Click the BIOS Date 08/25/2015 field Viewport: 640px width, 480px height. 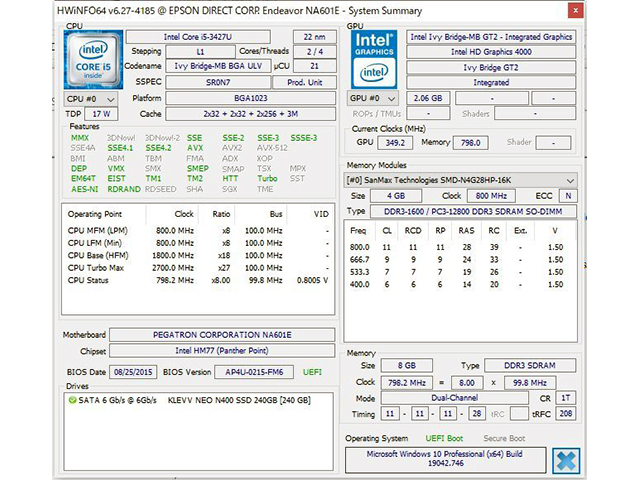[x=133, y=372]
